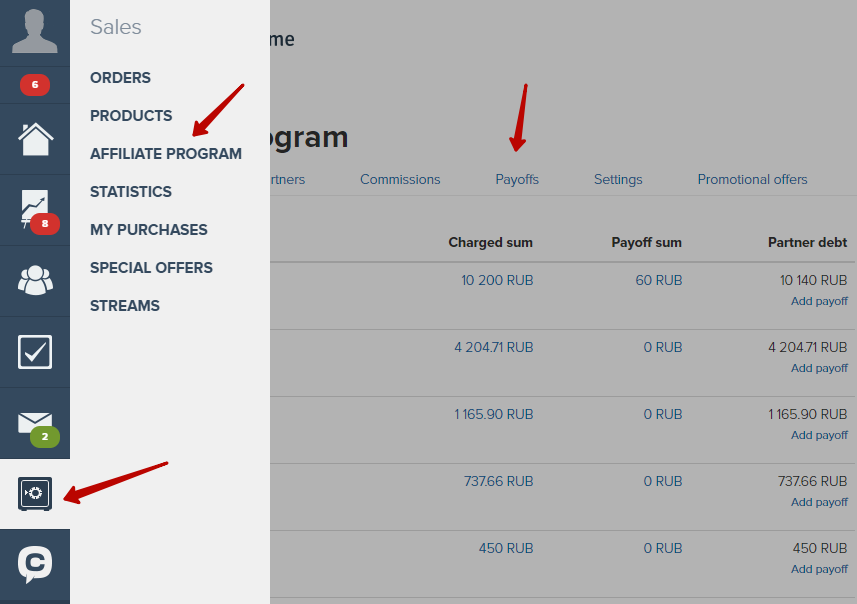
Task: Switch to the Payoffs tab
Action: tap(517, 179)
